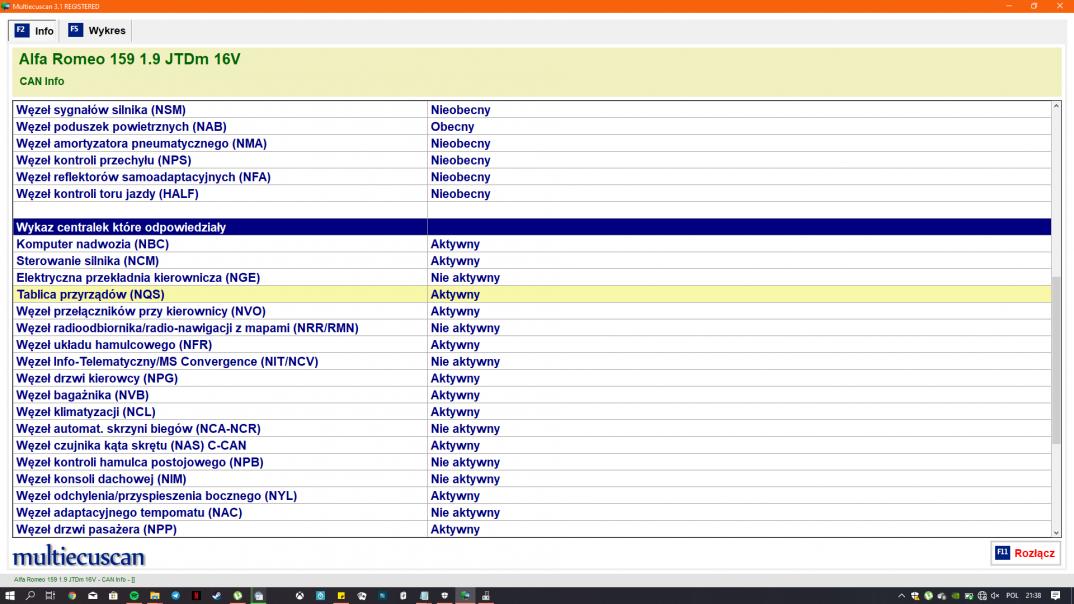This screenshot has height=604, width=1074.
Task: Click the muted volume tray icon
Action: (x=995, y=596)
